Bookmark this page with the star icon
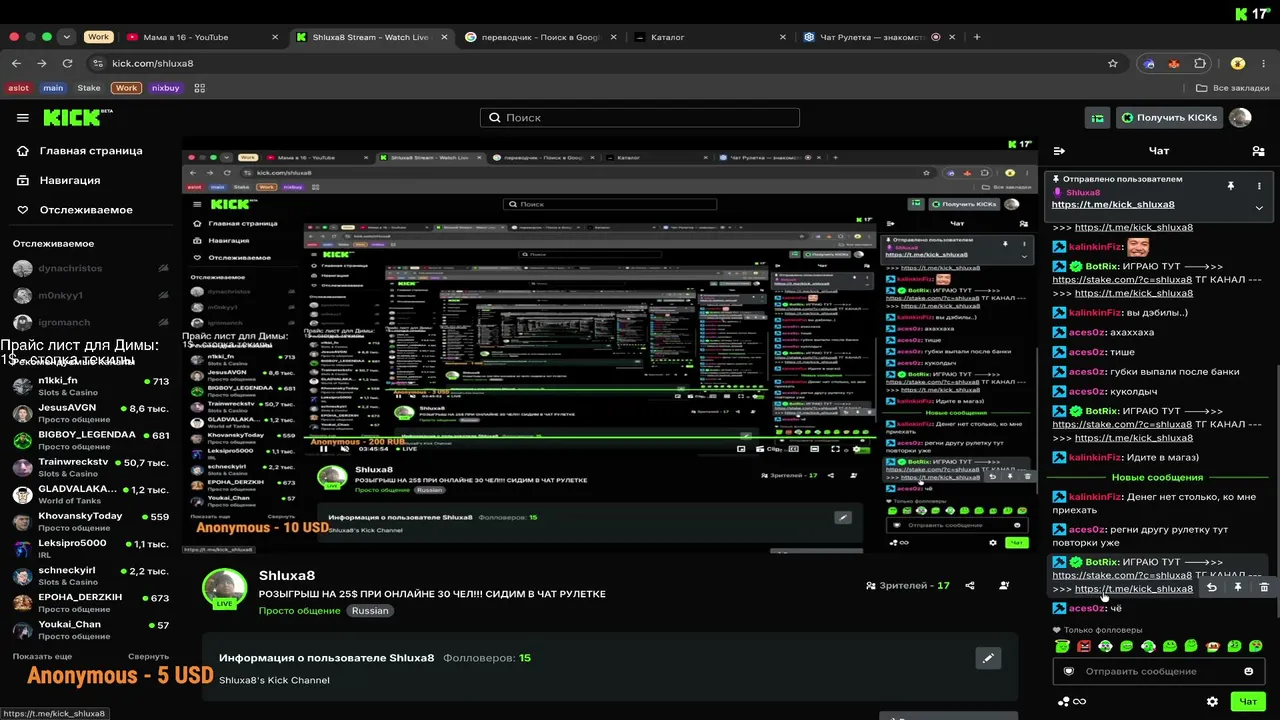 tap(1113, 63)
